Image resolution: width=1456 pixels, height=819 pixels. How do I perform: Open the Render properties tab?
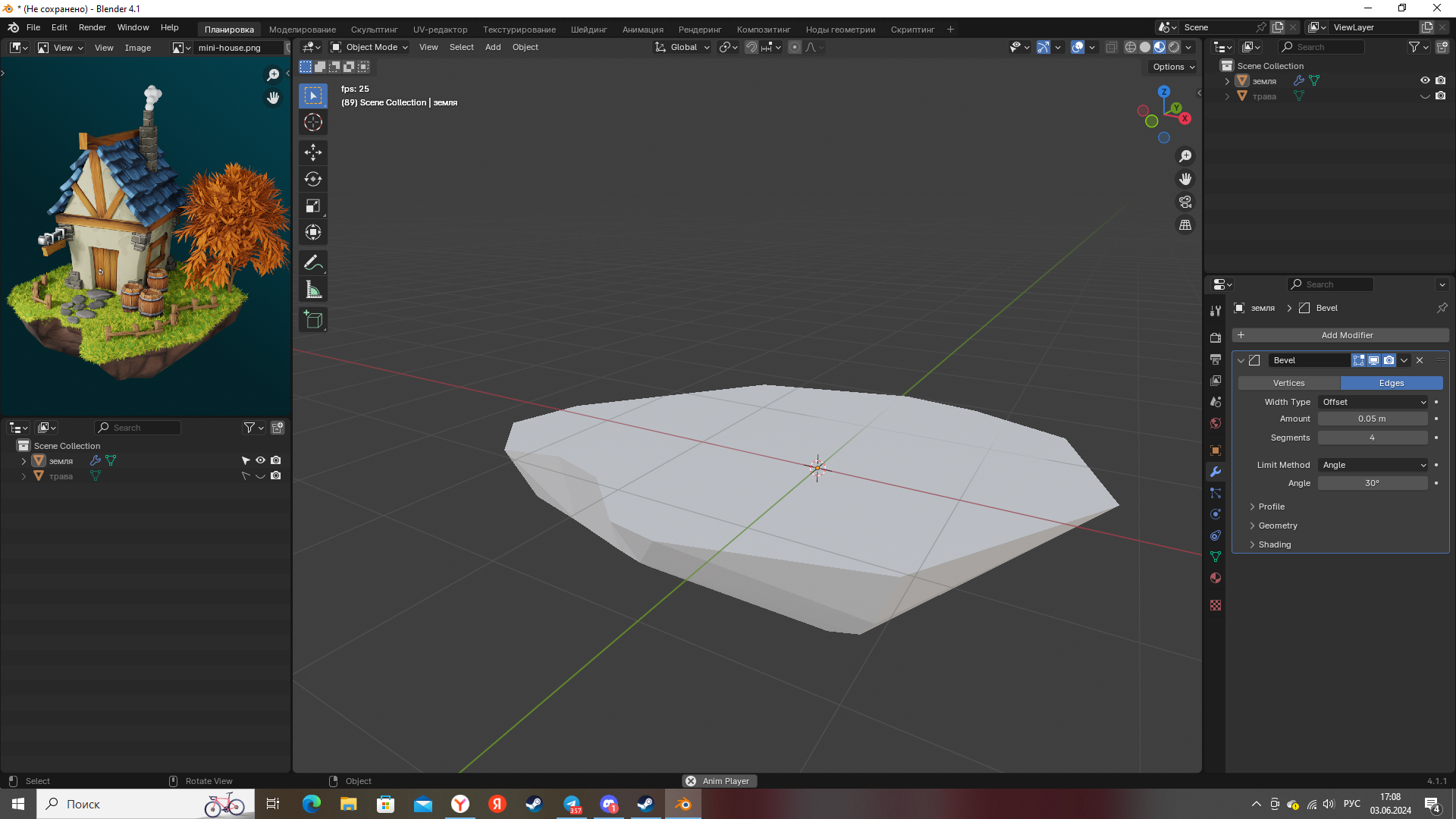(x=1216, y=337)
